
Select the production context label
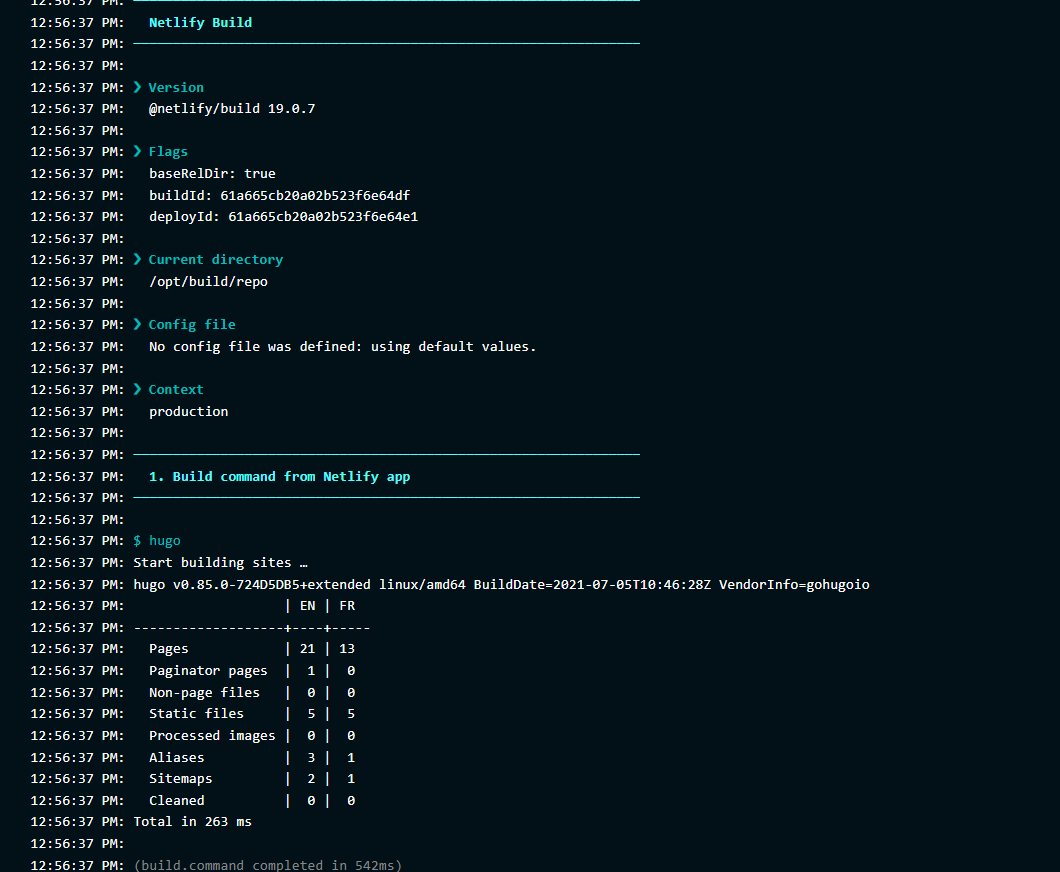click(188, 410)
